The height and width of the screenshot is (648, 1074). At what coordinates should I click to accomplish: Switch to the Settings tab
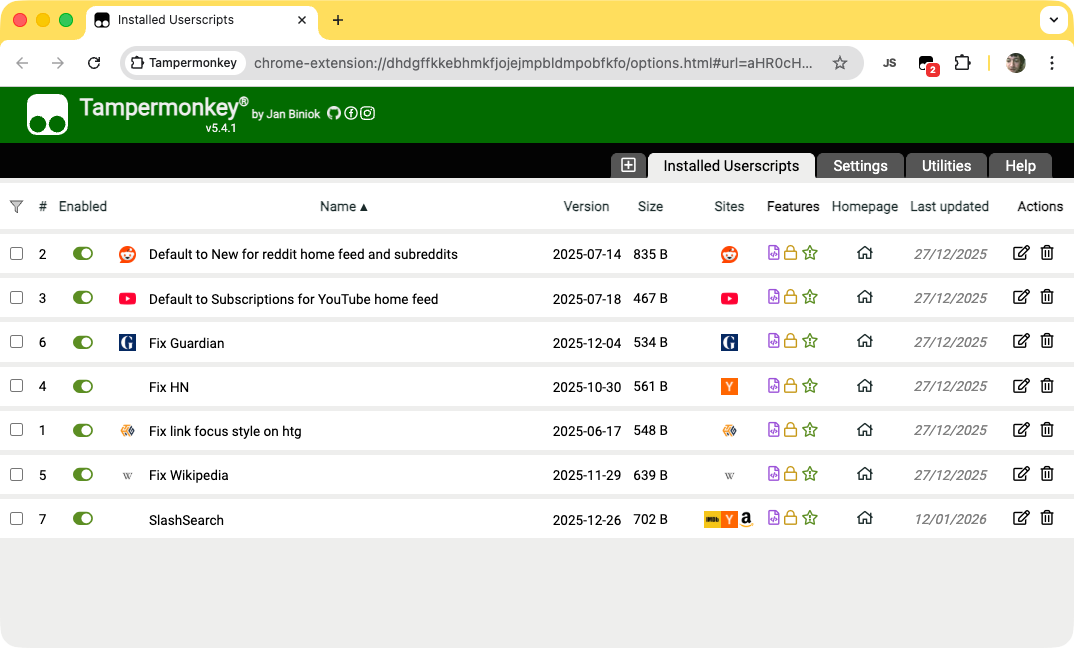click(860, 166)
